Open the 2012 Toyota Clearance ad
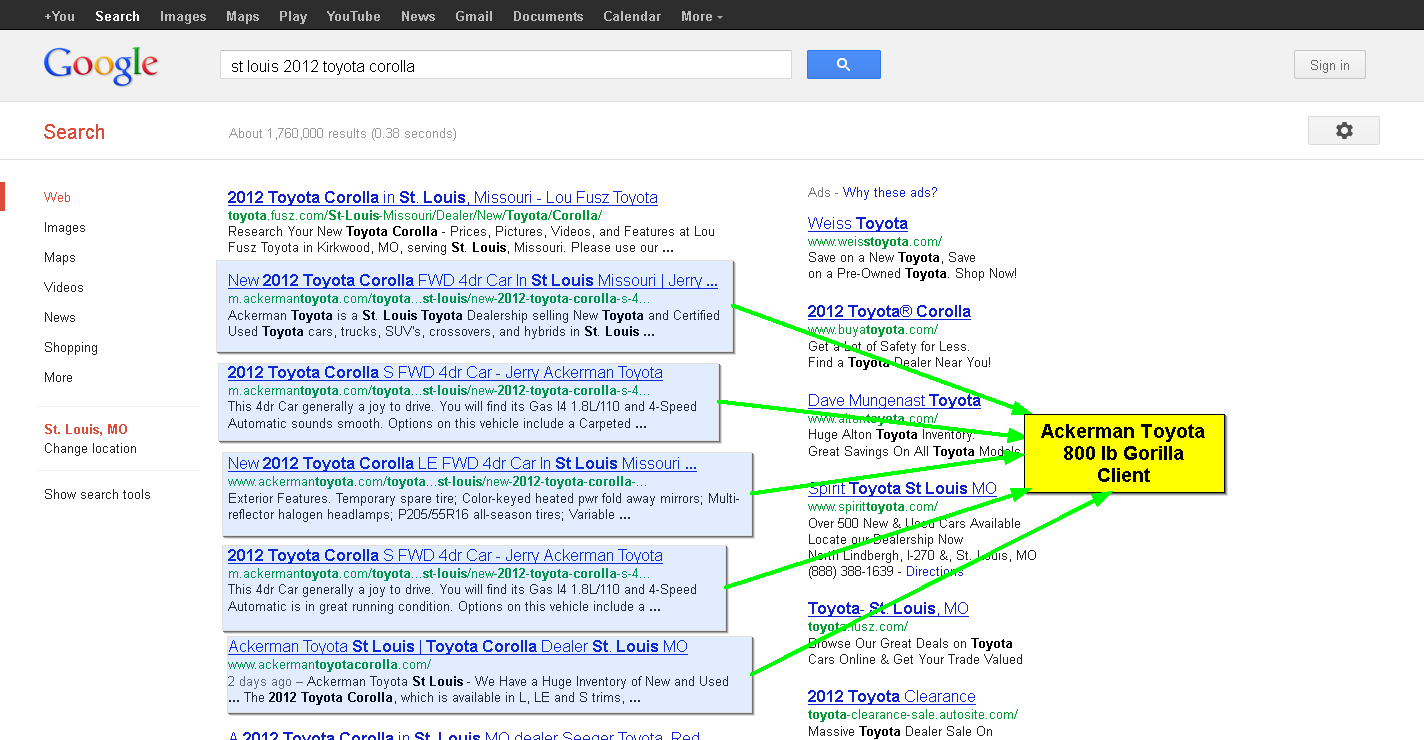This screenshot has height=740, width=1424. click(x=891, y=696)
